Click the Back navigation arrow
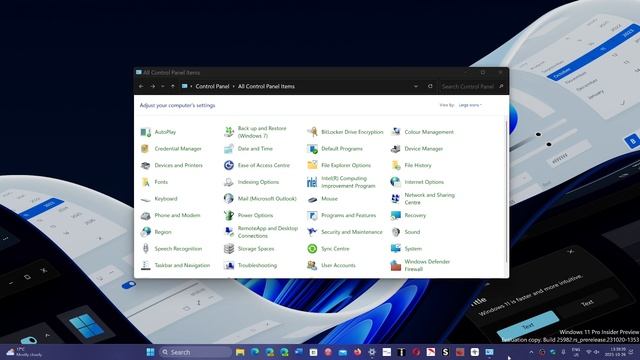The width and height of the screenshot is (640, 360). [x=141, y=87]
